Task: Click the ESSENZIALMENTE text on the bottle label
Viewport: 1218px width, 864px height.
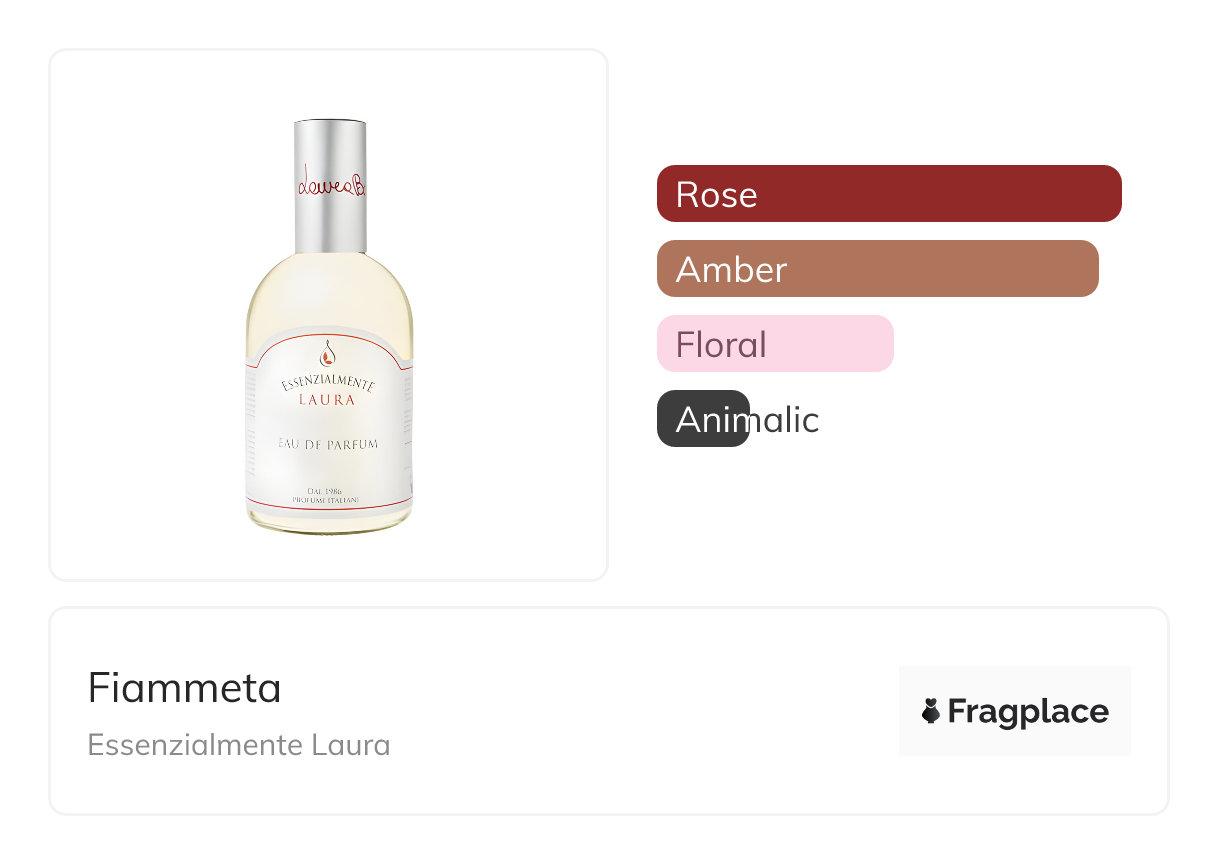Action: click(327, 383)
